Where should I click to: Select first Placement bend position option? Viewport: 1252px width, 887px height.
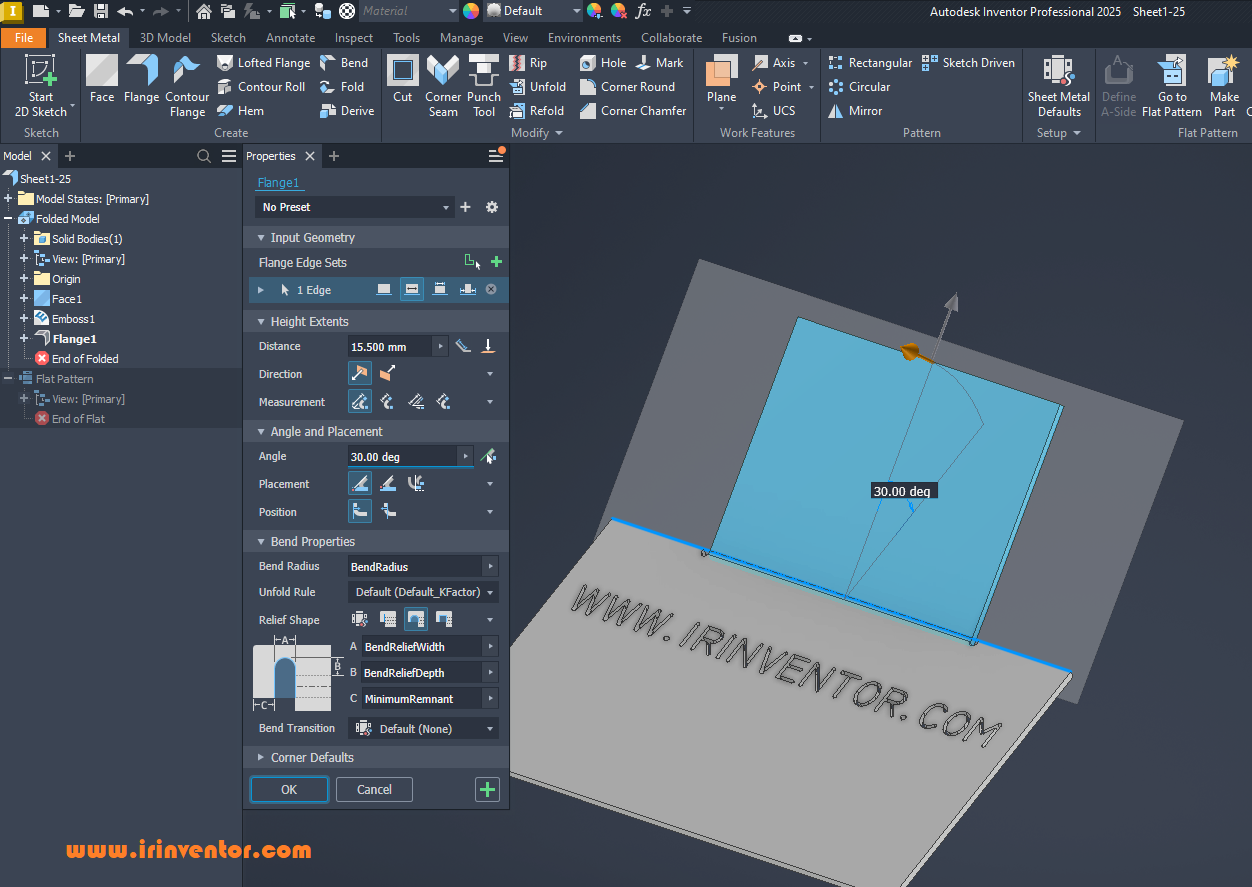click(x=360, y=484)
